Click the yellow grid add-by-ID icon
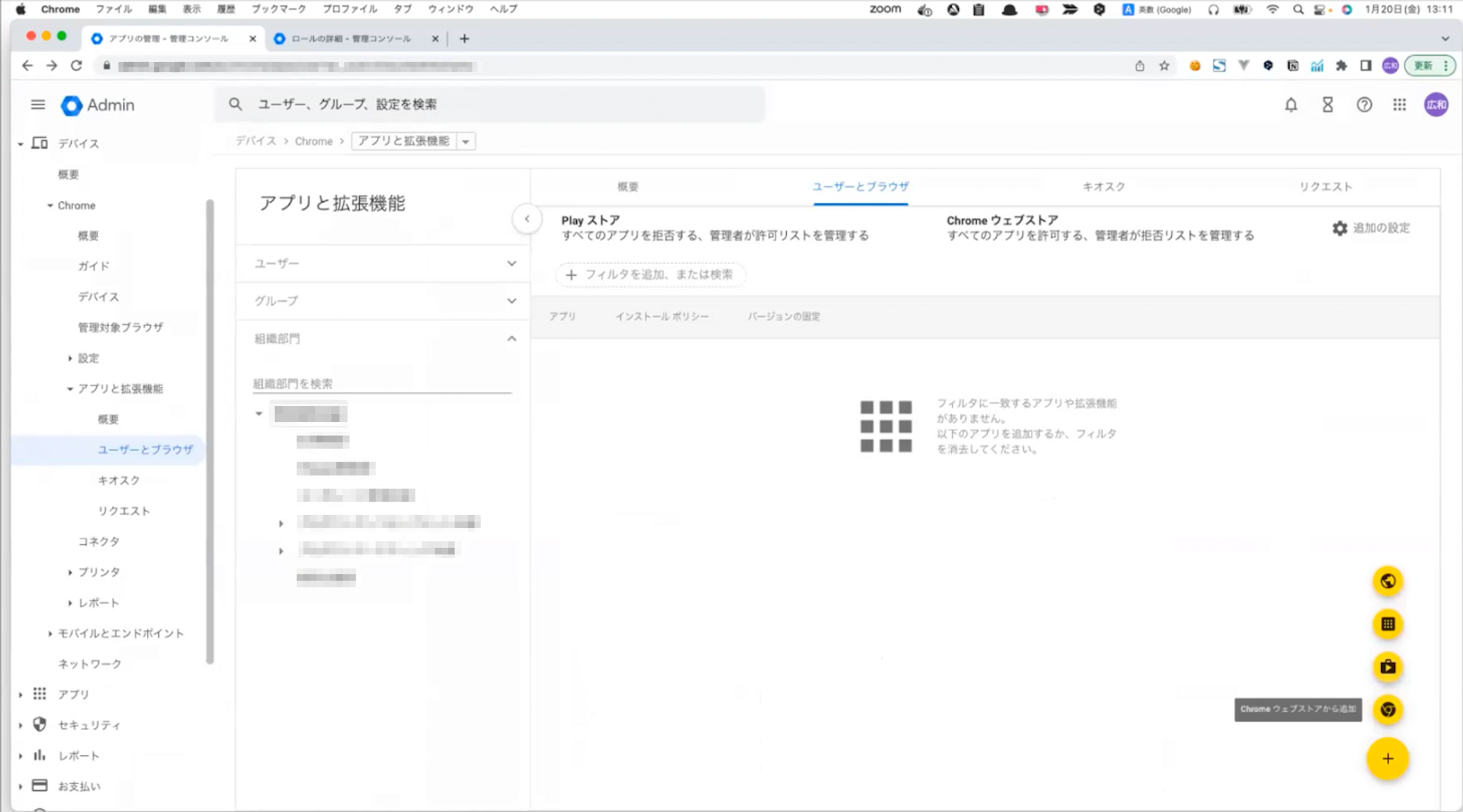Viewport: 1463px width, 812px height. 1388,624
